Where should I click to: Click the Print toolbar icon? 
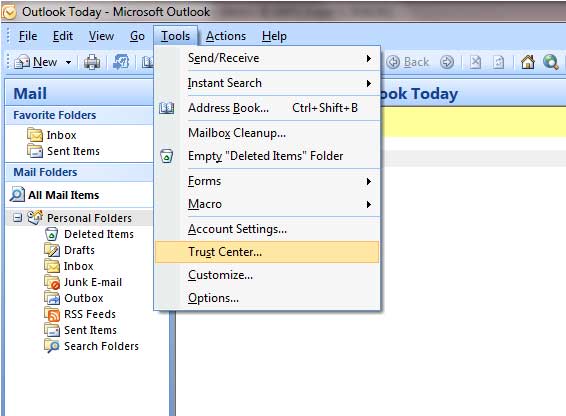[92, 62]
